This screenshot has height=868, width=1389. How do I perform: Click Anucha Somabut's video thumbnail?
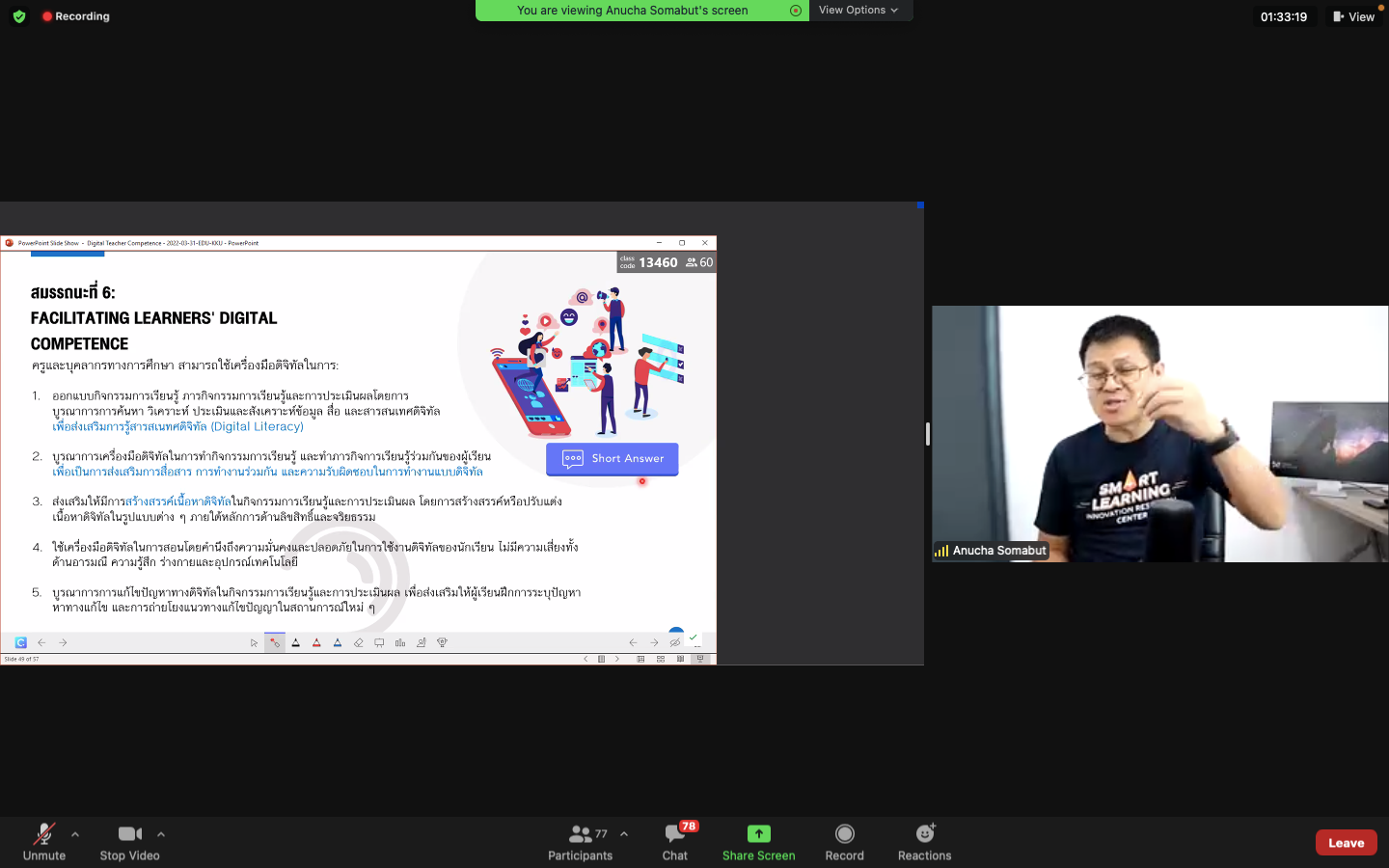point(1159,434)
